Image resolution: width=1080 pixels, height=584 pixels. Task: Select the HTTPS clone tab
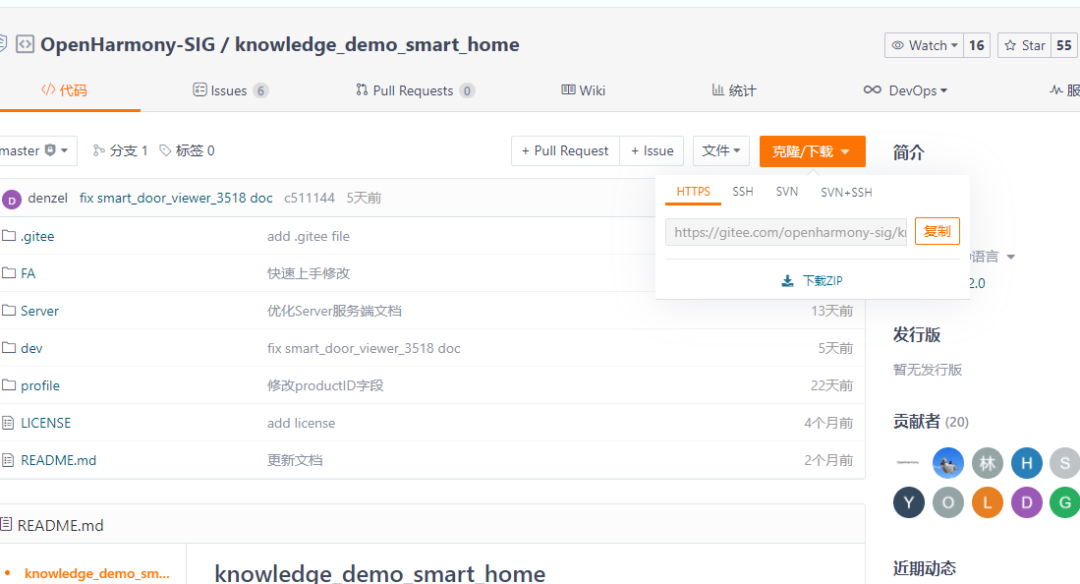coord(693,191)
